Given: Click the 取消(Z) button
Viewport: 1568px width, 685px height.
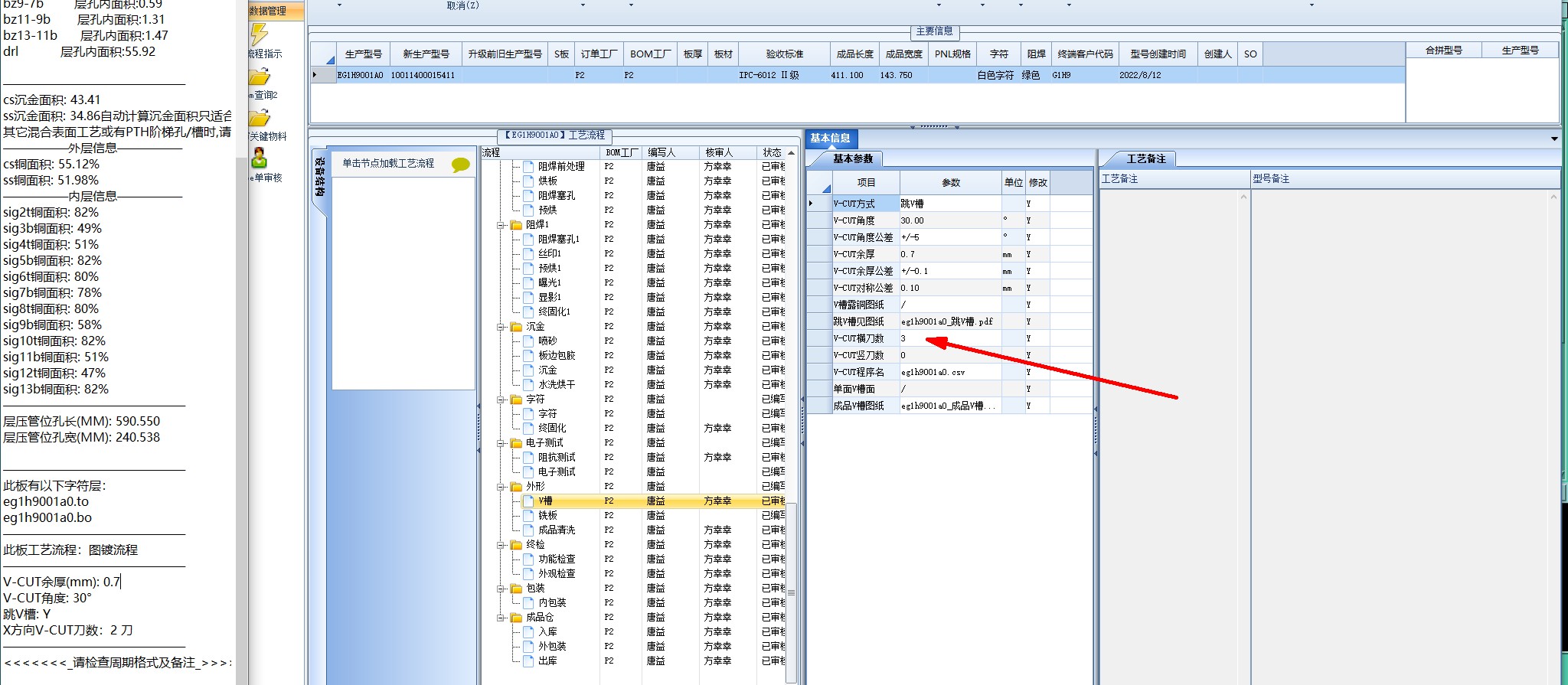Looking at the screenshot, I should pos(462,5).
